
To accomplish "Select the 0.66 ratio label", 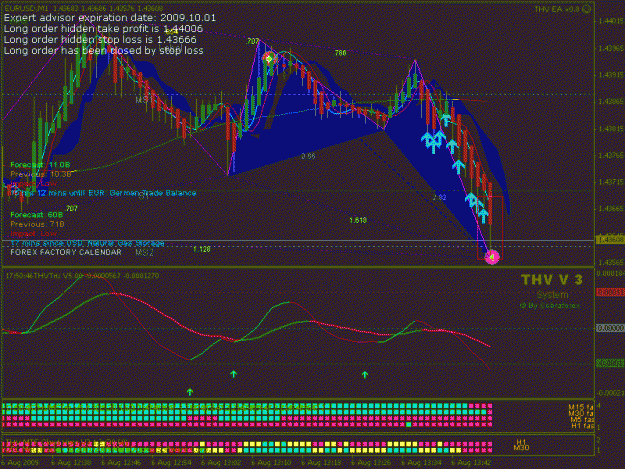I will click(x=308, y=156).
